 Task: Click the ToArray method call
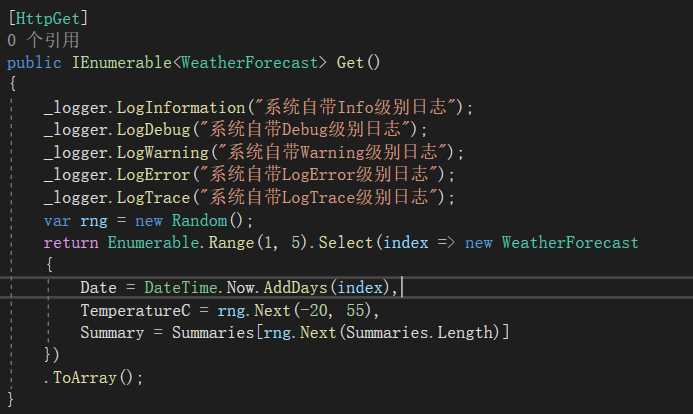tap(84, 378)
